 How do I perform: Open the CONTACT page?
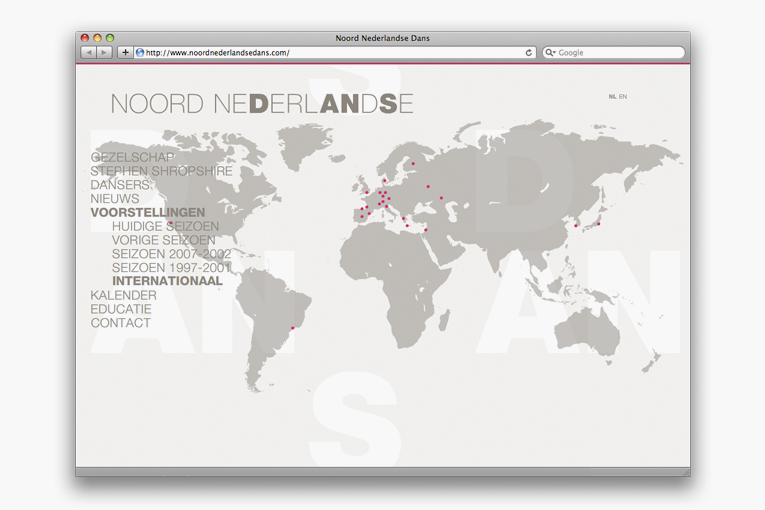pos(121,323)
